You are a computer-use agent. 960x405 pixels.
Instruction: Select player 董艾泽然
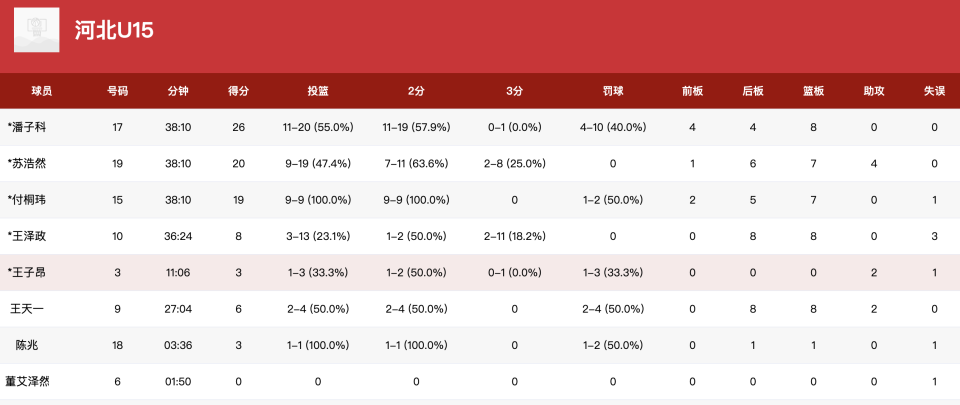click(x=28, y=381)
